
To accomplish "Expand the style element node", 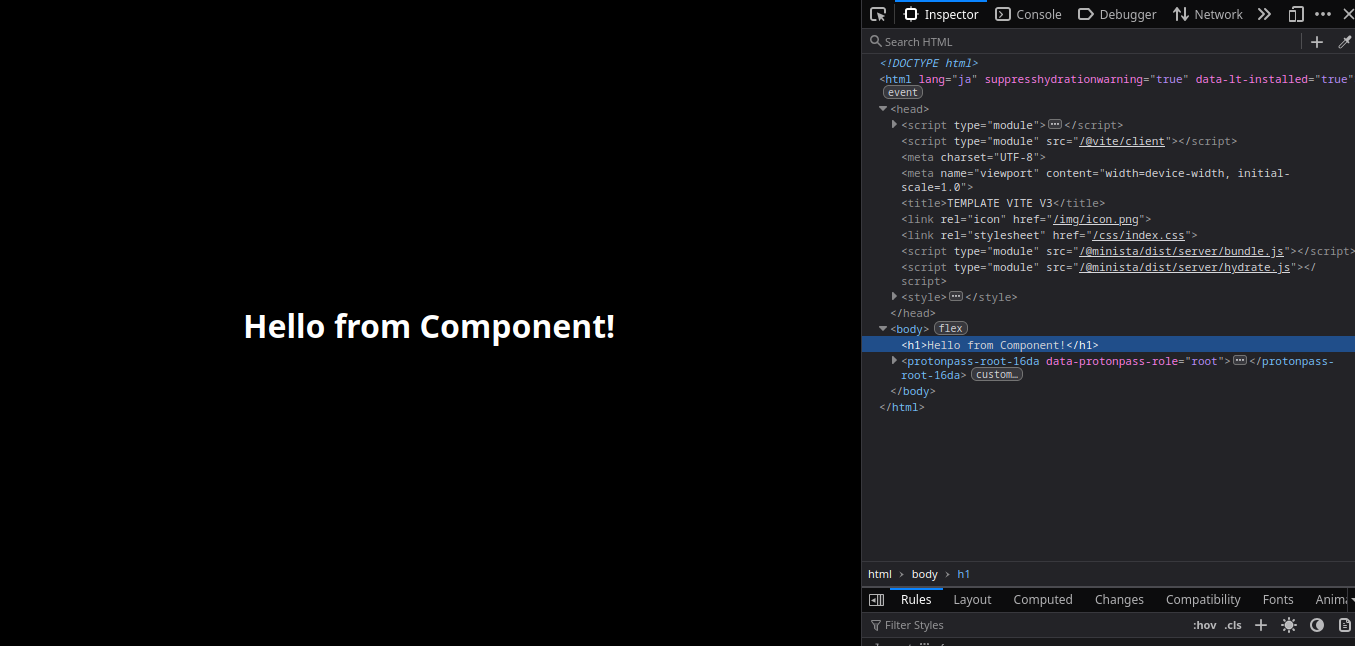I will click(894, 297).
